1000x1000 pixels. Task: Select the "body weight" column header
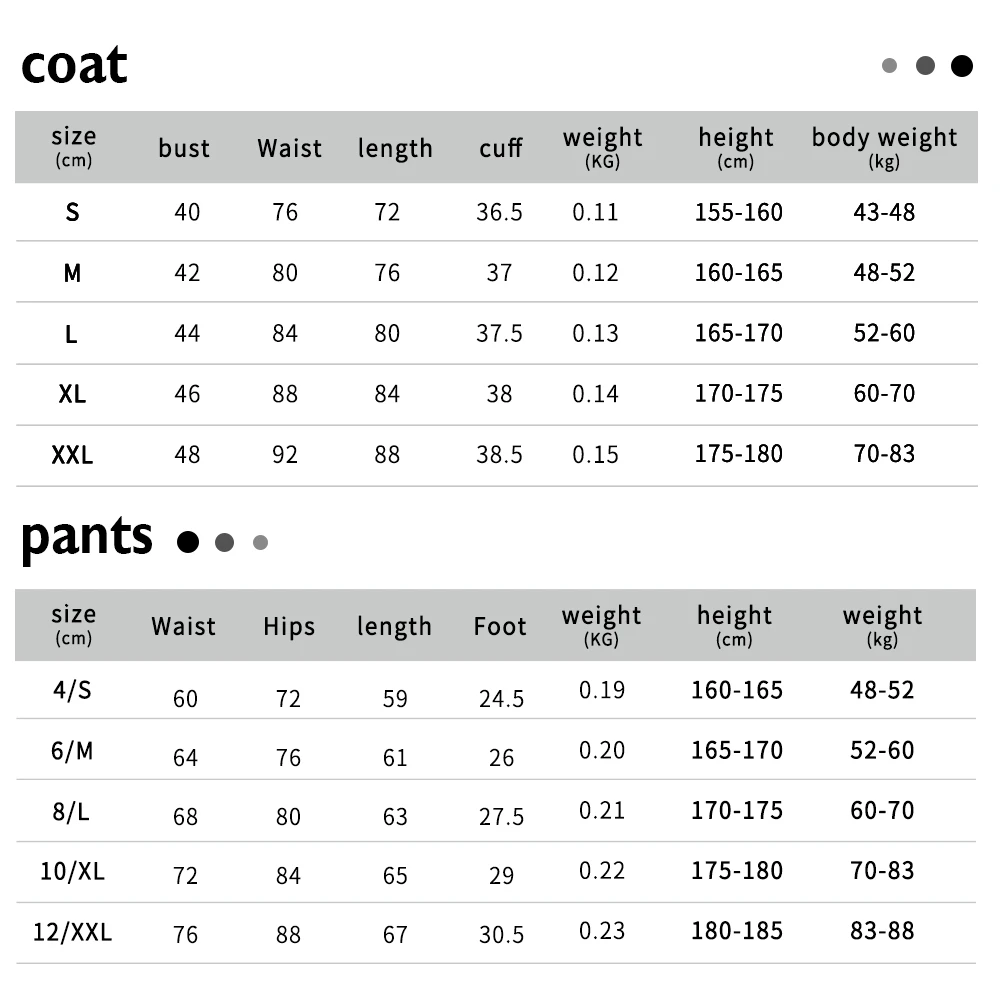[884, 145]
